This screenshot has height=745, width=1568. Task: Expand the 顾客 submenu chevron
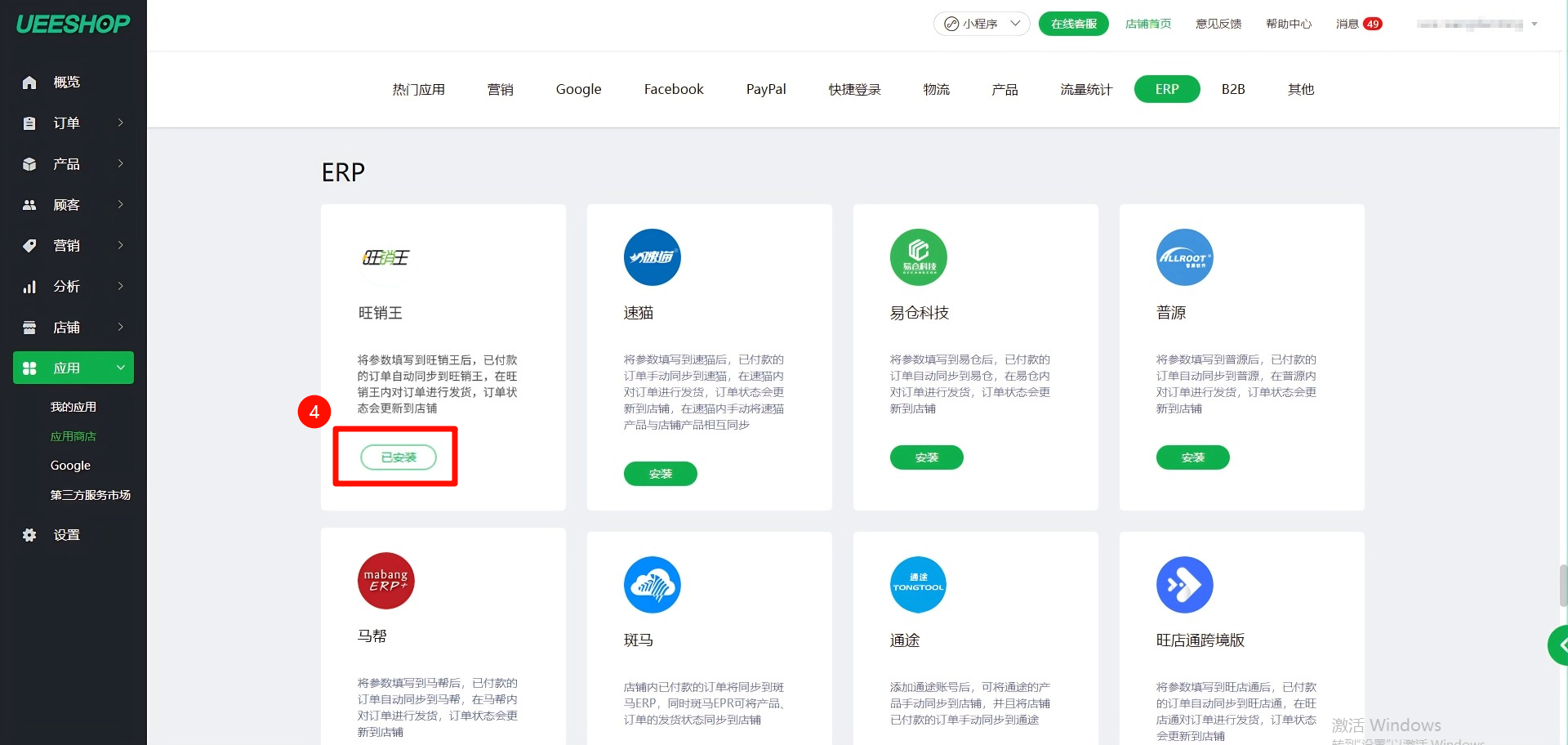[121, 204]
